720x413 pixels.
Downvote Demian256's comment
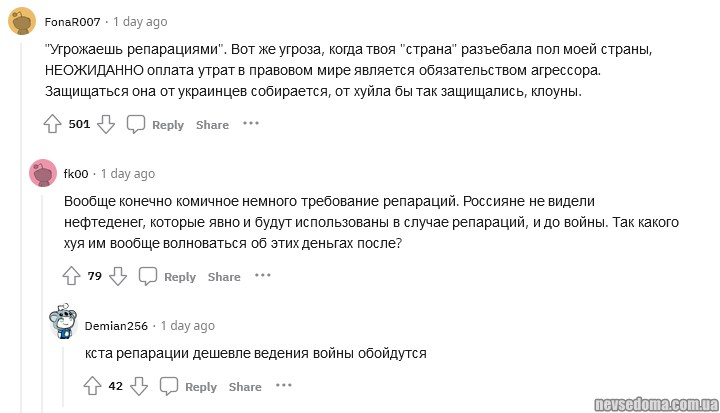(139, 386)
